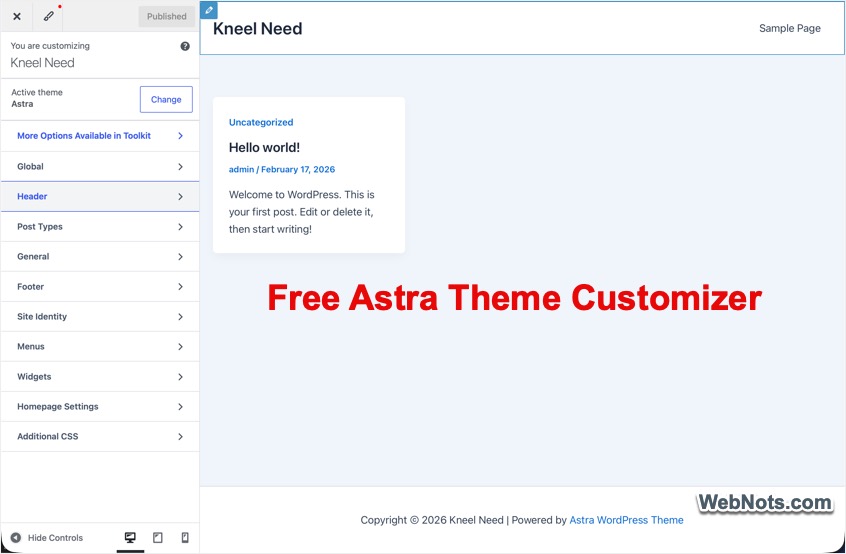846x554 pixels.
Task: Expand the chevron on the General row
Action: point(181,257)
